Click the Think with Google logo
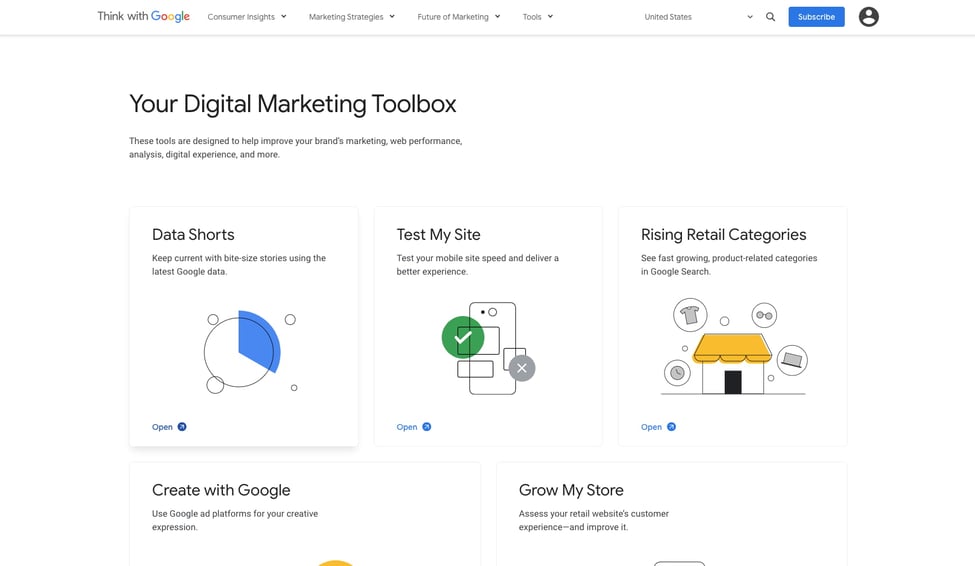The height and width of the screenshot is (566, 975). [x=143, y=17]
